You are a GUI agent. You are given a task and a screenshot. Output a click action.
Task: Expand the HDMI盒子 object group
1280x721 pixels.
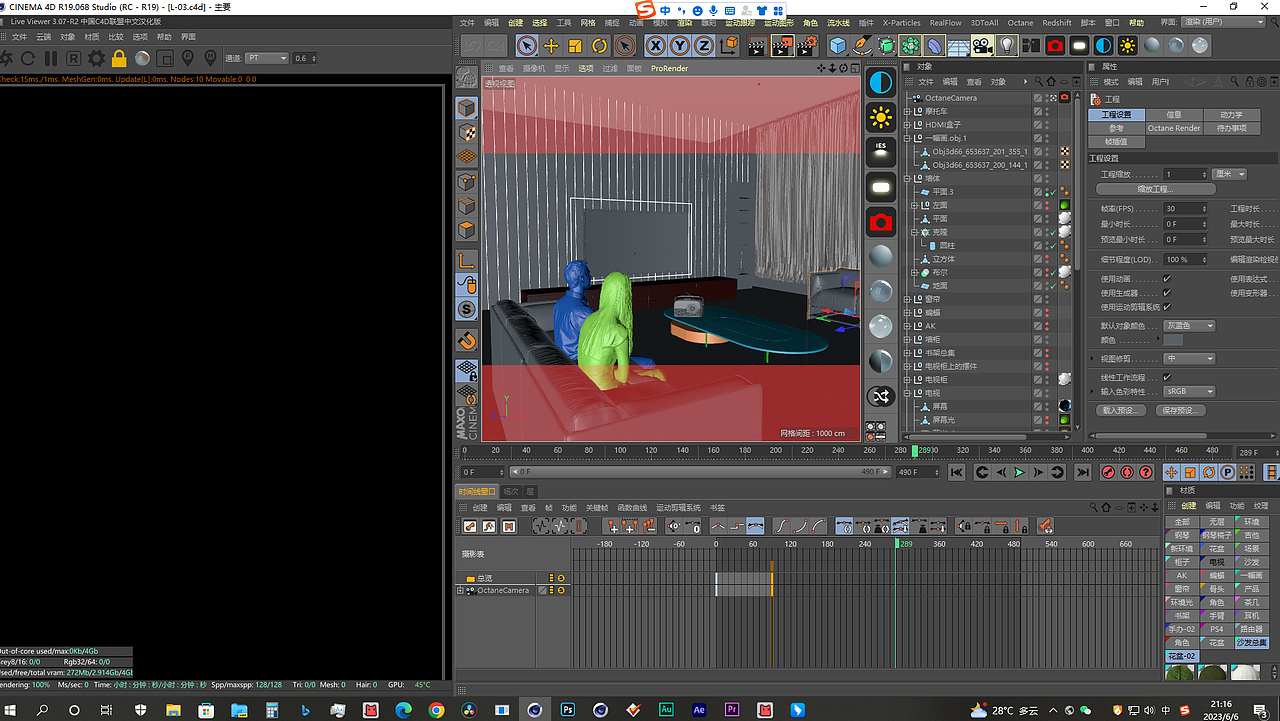908,125
